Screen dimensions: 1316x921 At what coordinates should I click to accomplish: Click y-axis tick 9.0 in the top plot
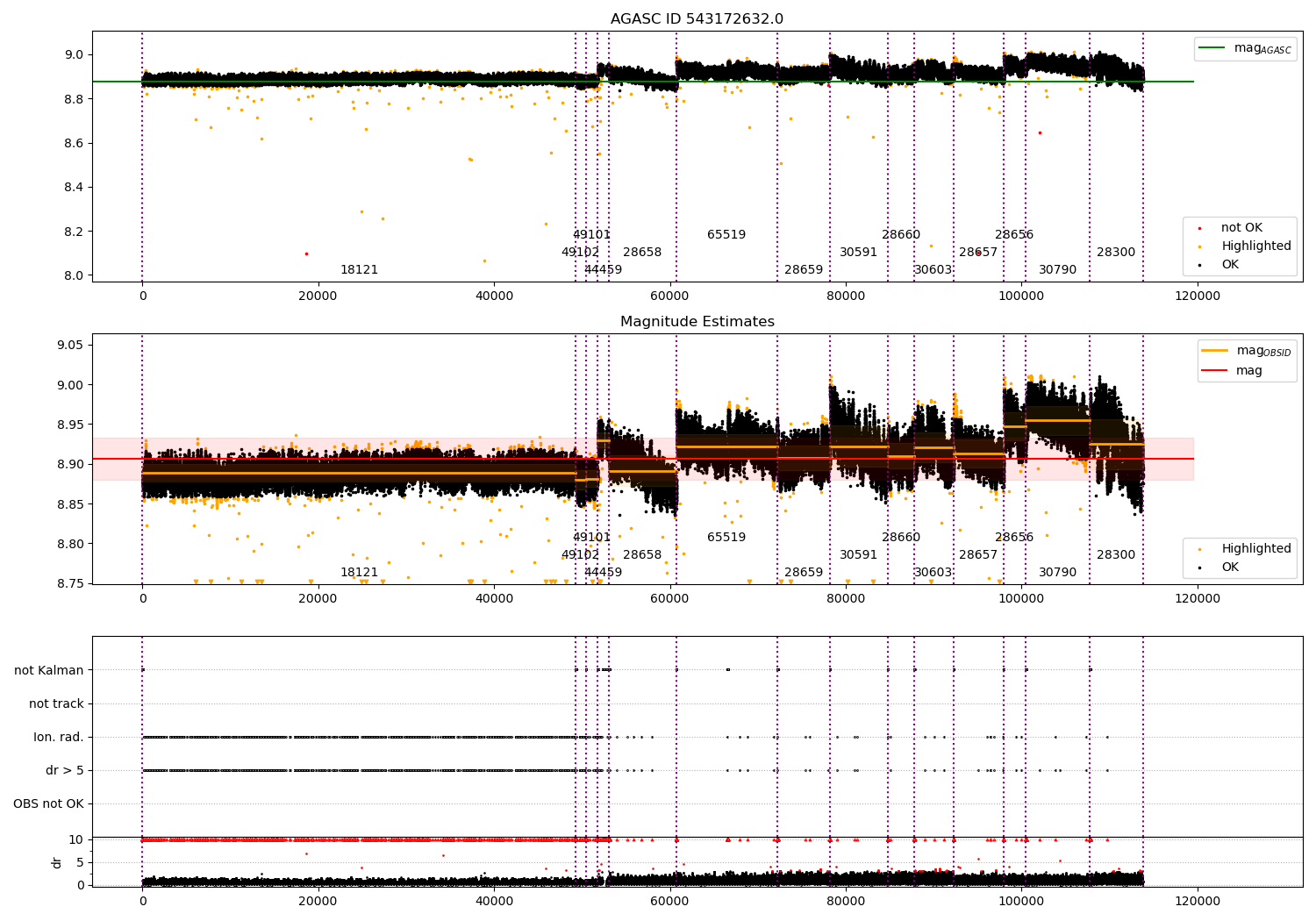click(74, 54)
